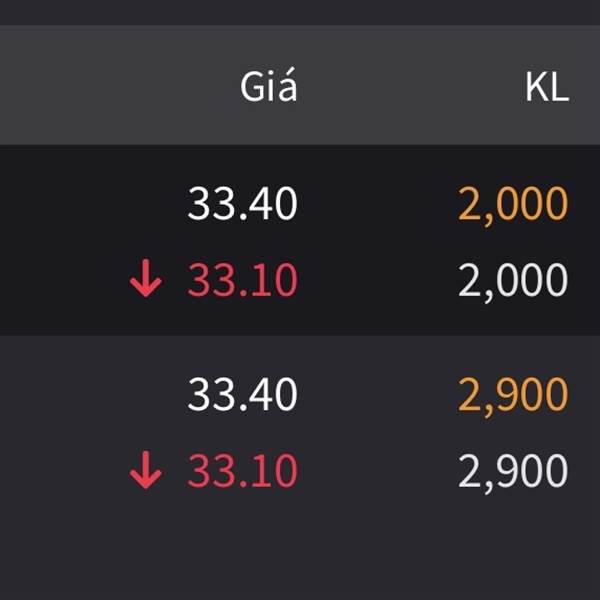
Task: Click the empty area below the 2,900 rows
Action: [x=300, y=550]
